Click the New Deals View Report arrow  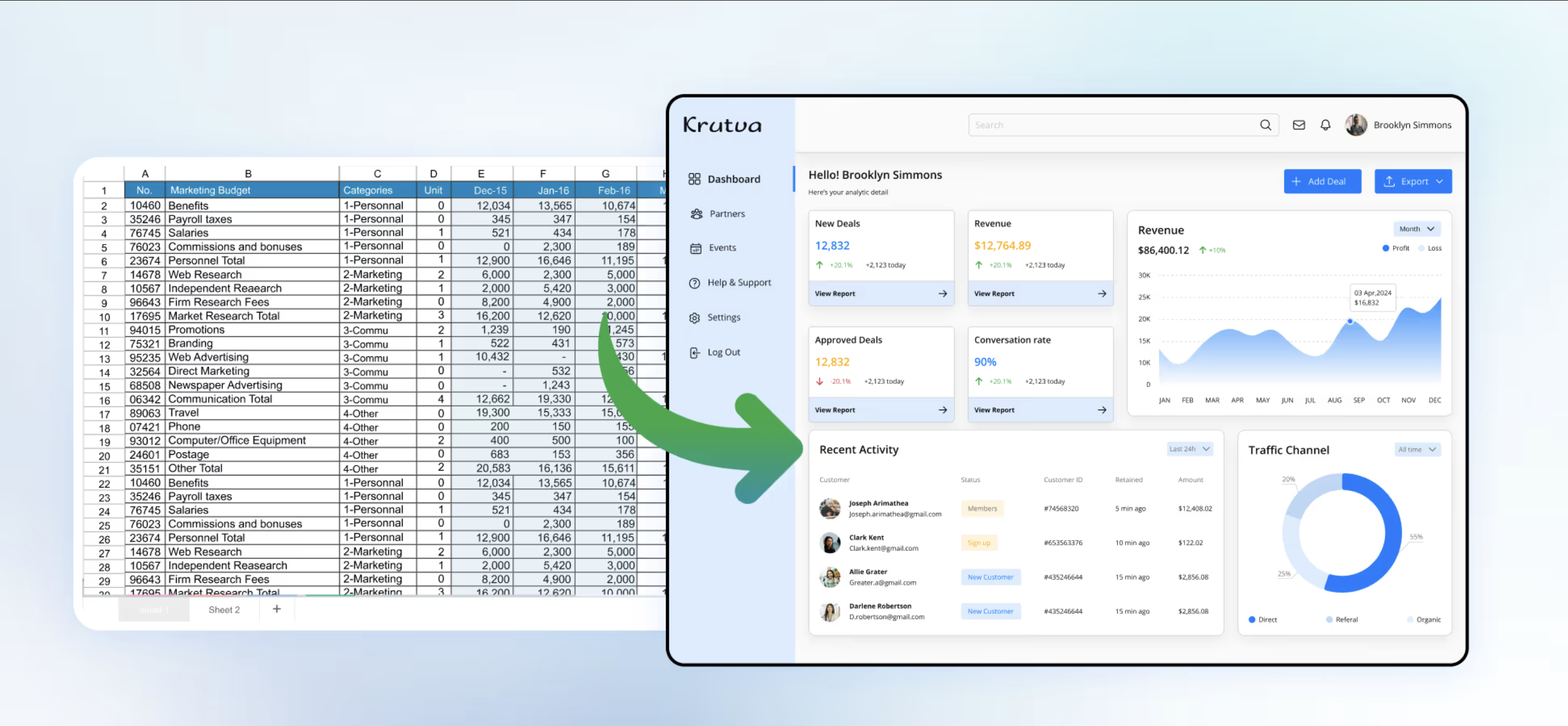[x=942, y=293]
